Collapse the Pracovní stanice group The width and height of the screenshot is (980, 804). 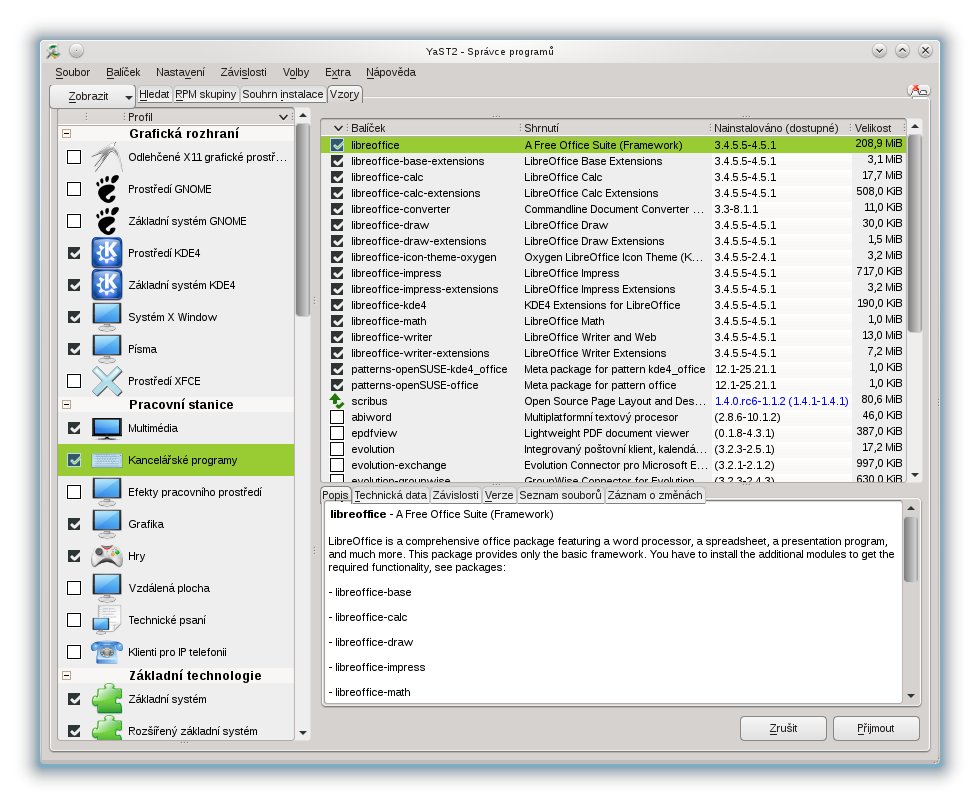coord(66,405)
